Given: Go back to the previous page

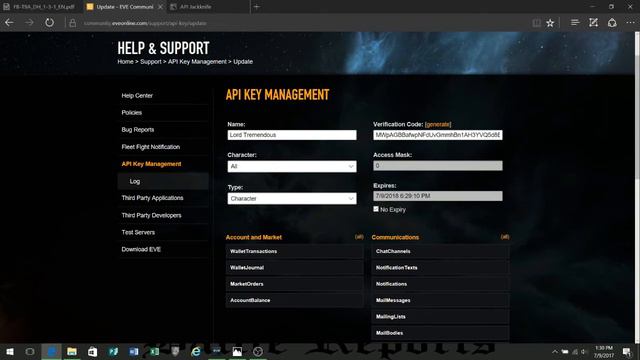Looking at the screenshot, I should click(x=9, y=23).
